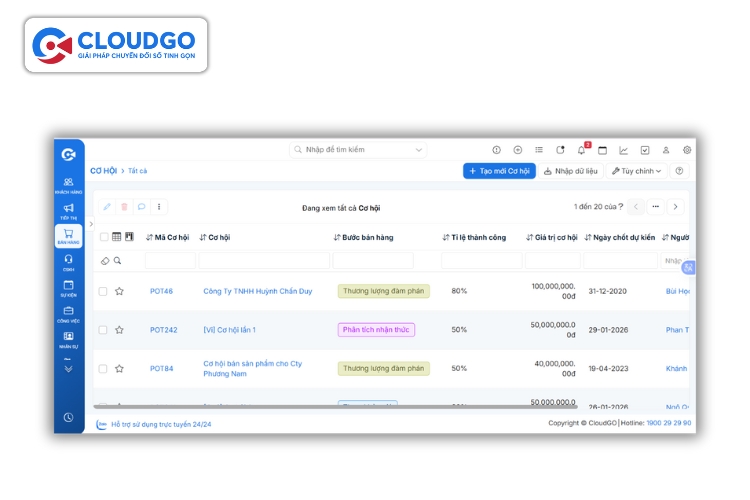This screenshot has width=750, height=500.
Task: Tick the checkbox for row POT48
Action: [103, 291]
